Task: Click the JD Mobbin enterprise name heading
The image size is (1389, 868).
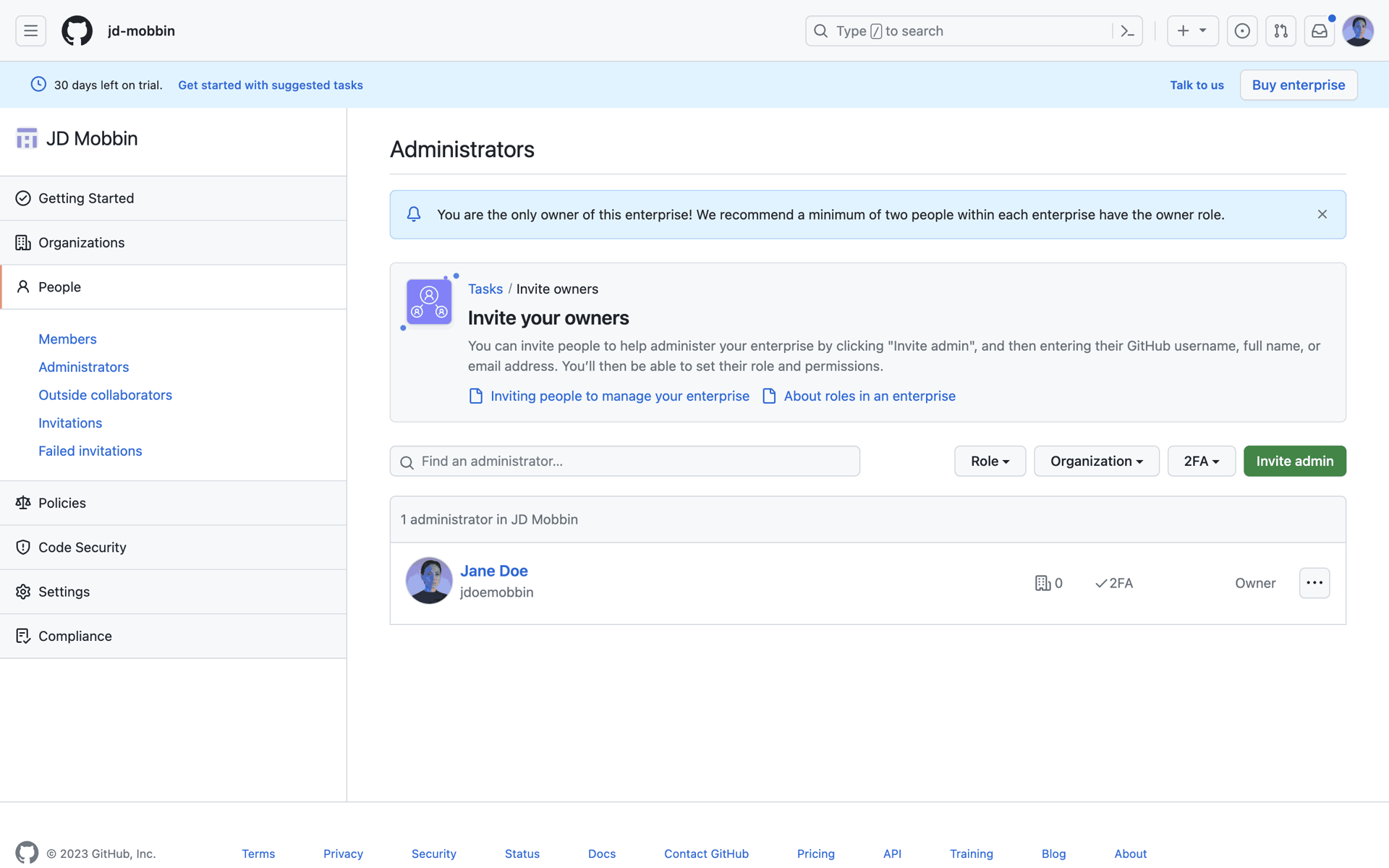Action: [x=92, y=138]
